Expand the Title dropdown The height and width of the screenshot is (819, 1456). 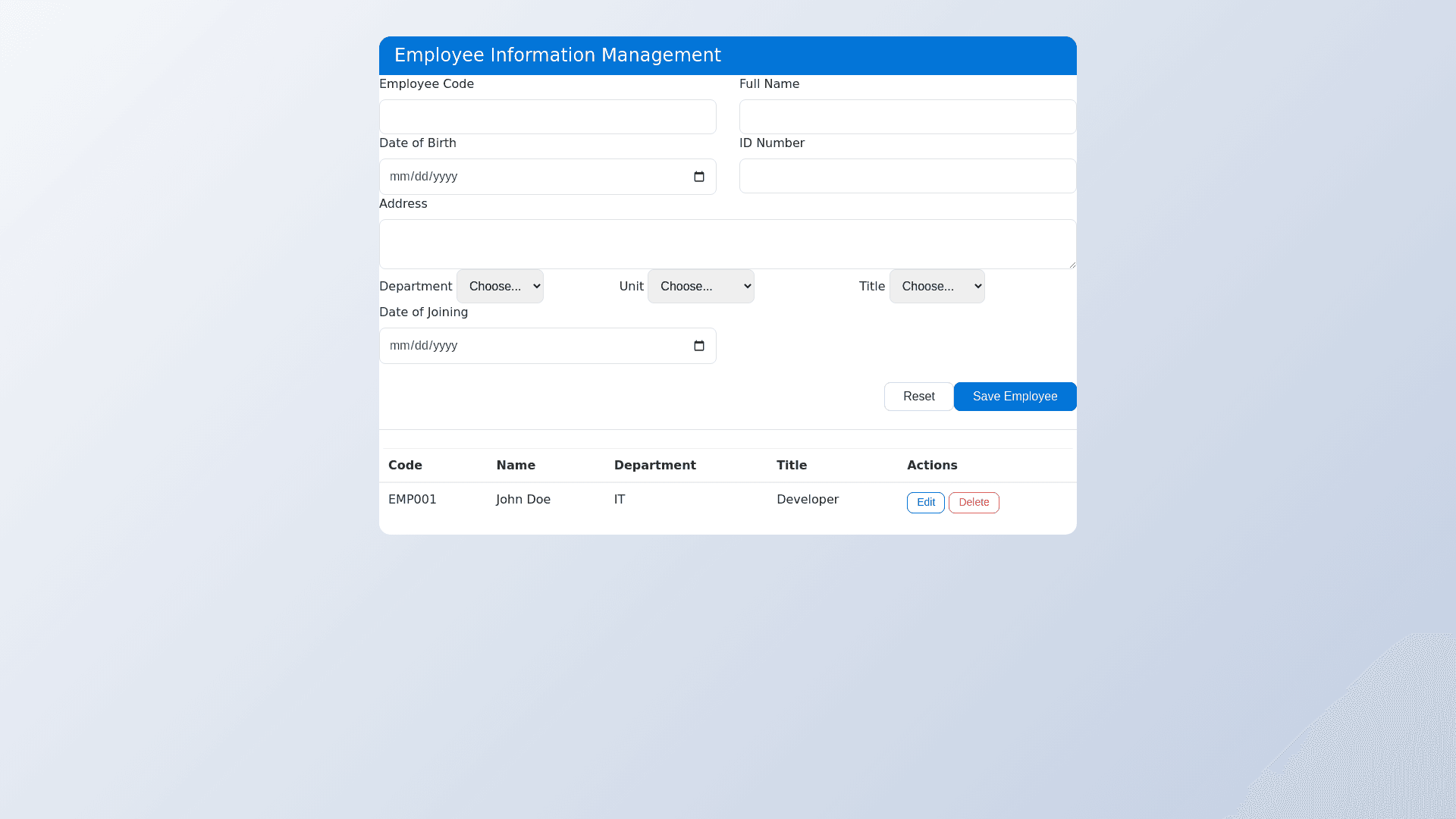[x=937, y=287]
